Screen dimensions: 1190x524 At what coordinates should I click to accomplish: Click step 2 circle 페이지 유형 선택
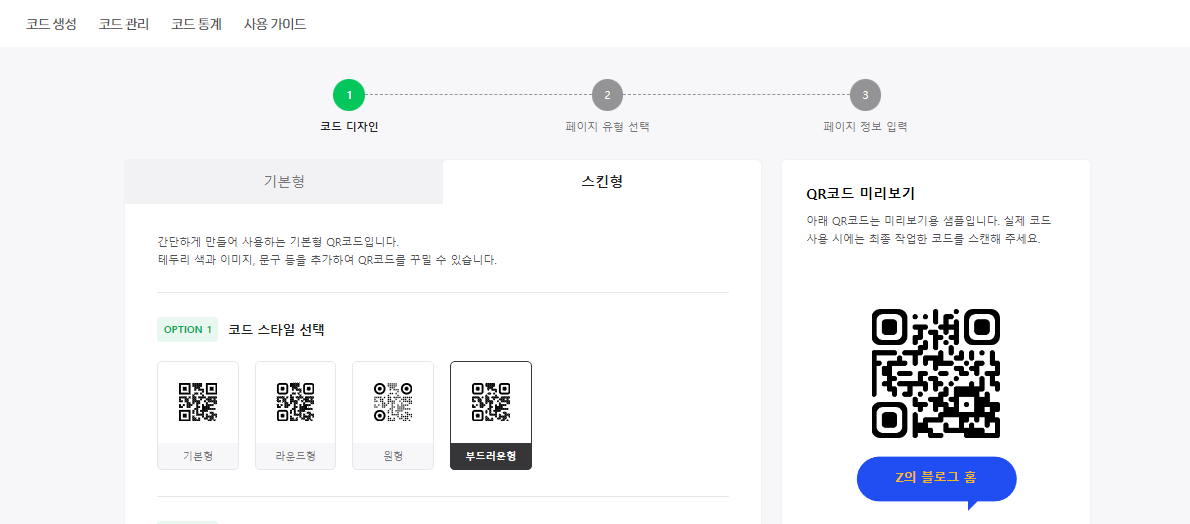coord(607,96)
